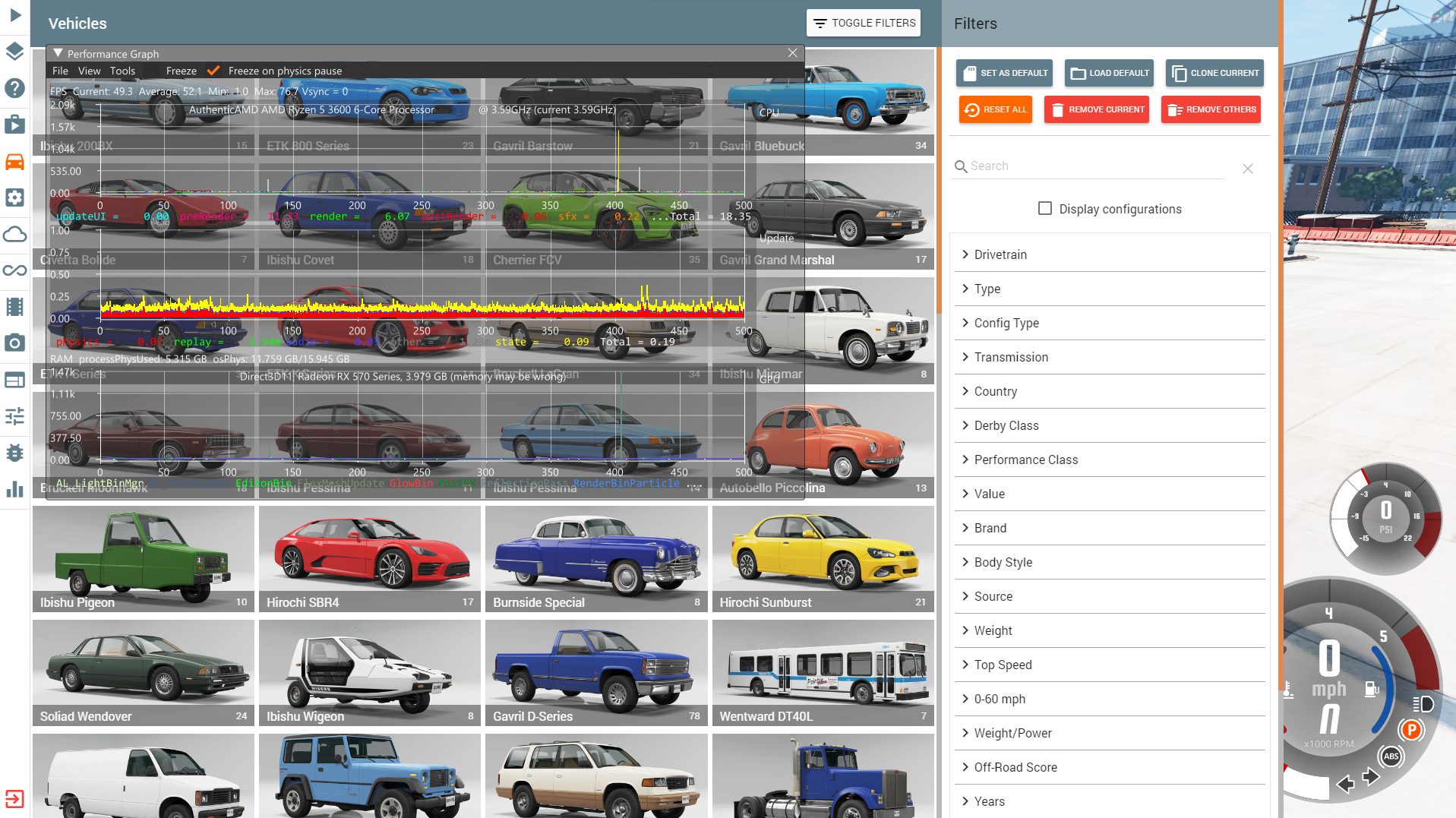Viewport: 1456px width, 818px height.
Task: Click the RESET ALL button
Action: point(995,109)
